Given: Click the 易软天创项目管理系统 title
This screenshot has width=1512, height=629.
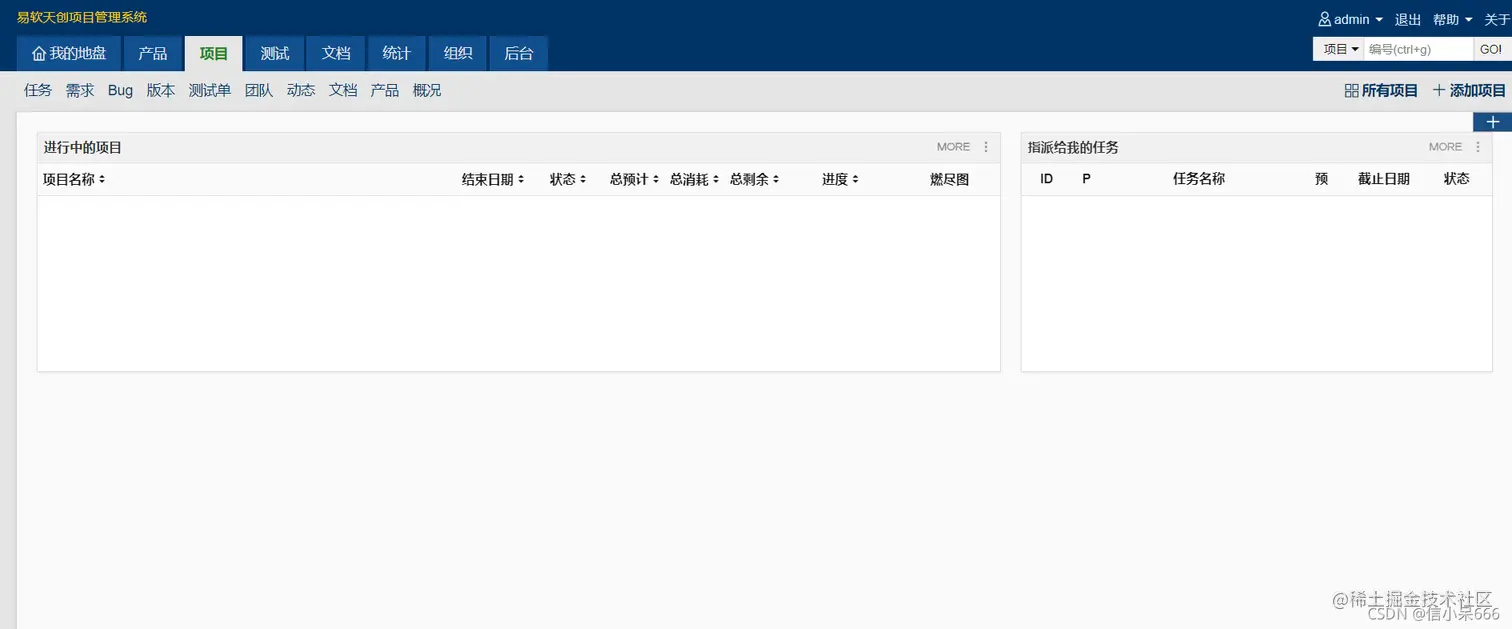Looking at the screenshot, I should (82, 17).
